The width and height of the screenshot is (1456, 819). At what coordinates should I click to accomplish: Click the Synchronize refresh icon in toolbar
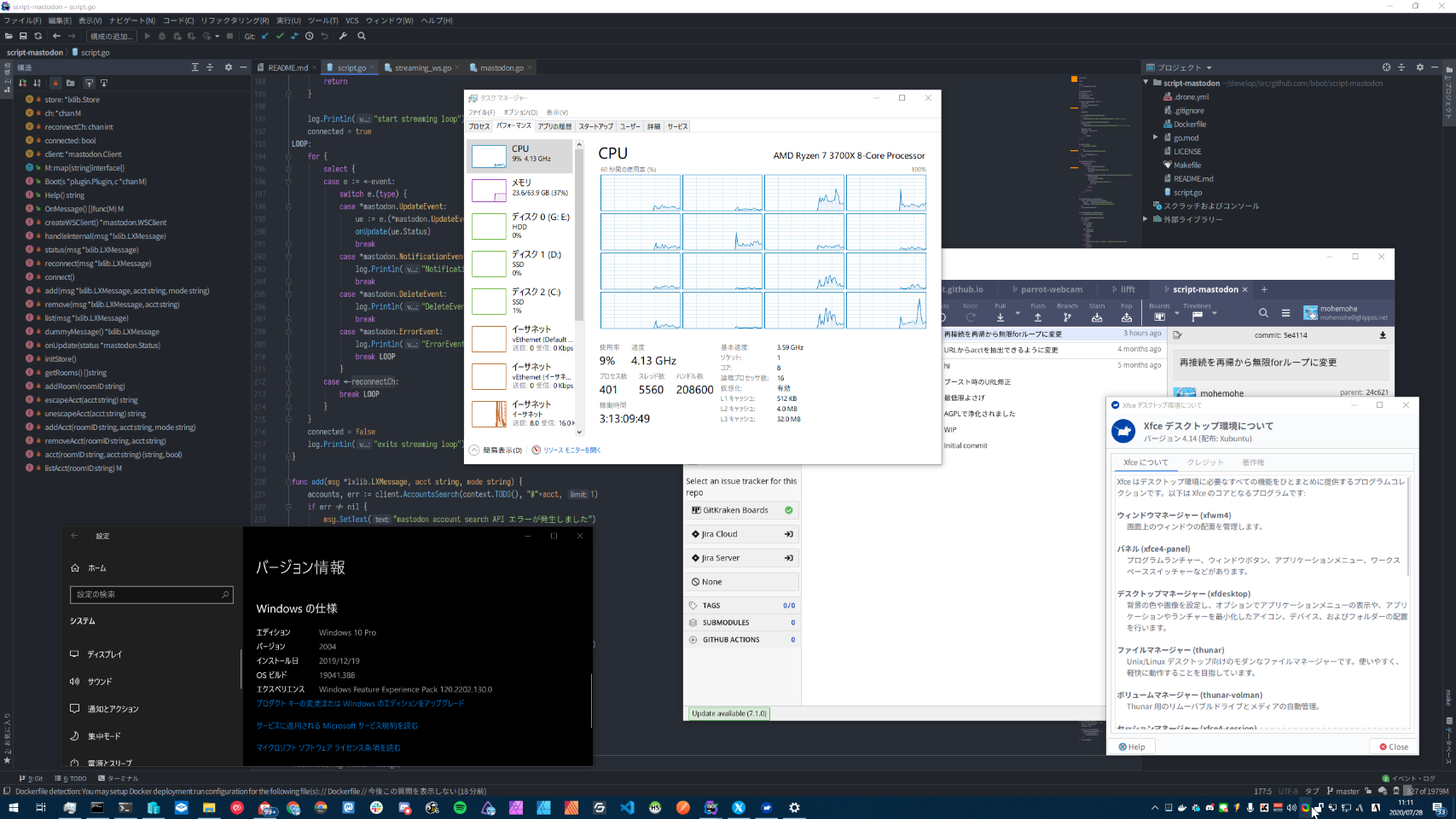(x=38, y=36)
